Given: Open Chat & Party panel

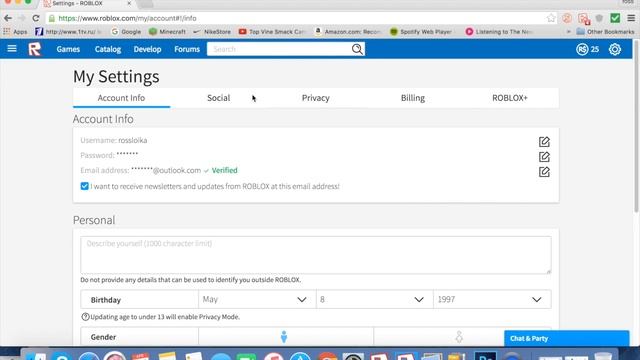Looking at the screenshot, I should pyautogui.click(x=567, y=338).
